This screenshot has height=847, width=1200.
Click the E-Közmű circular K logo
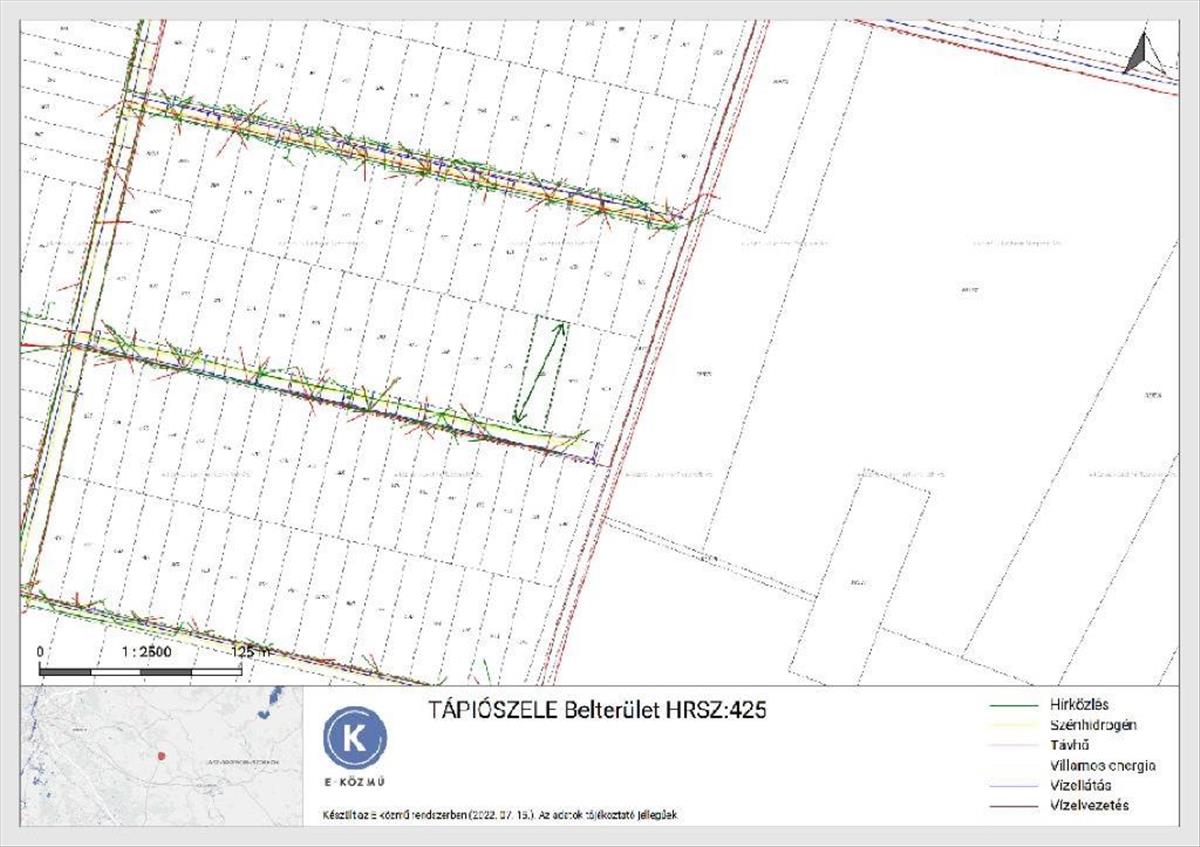click(354, 738)
